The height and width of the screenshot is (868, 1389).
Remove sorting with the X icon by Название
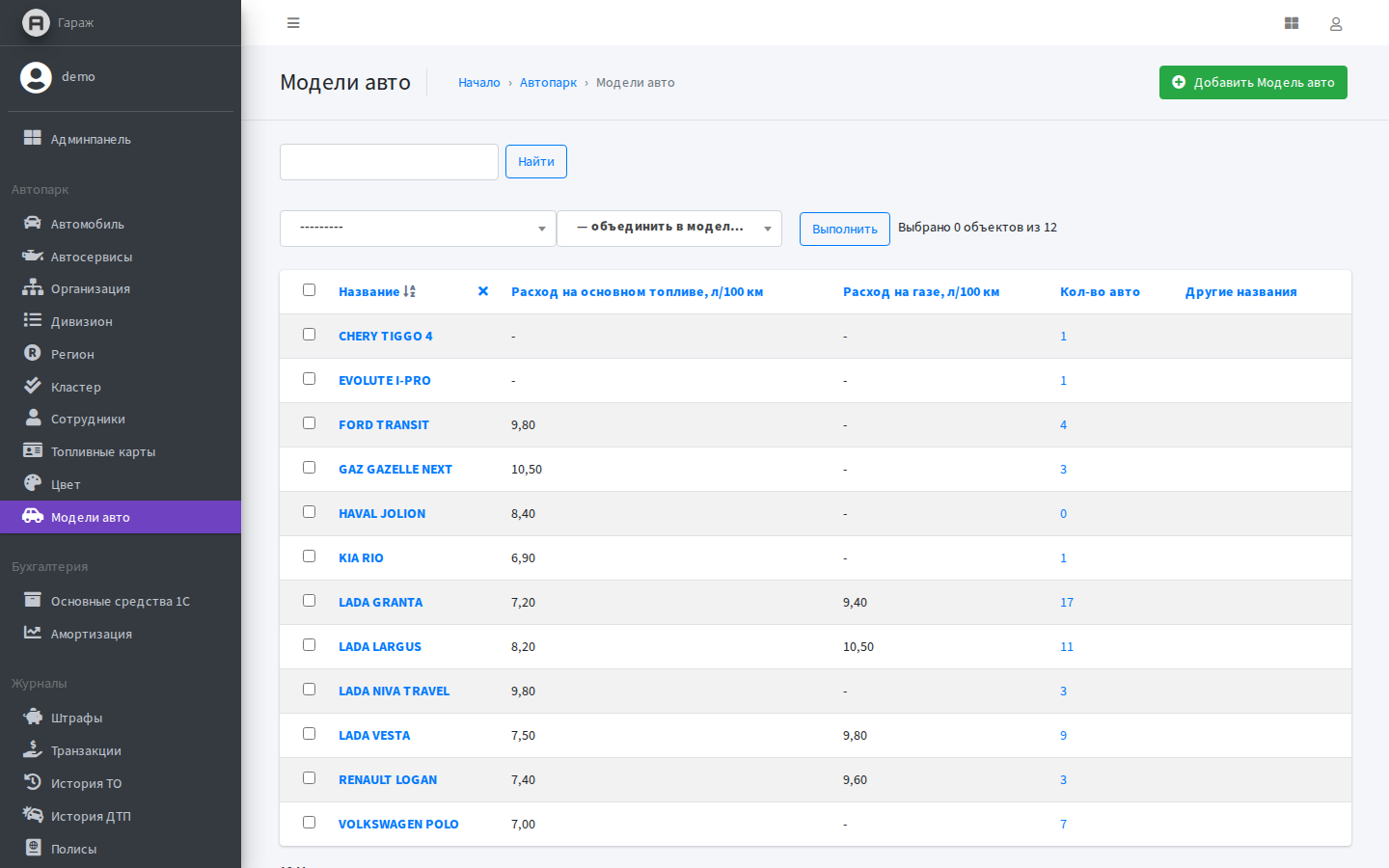[483, 291]
